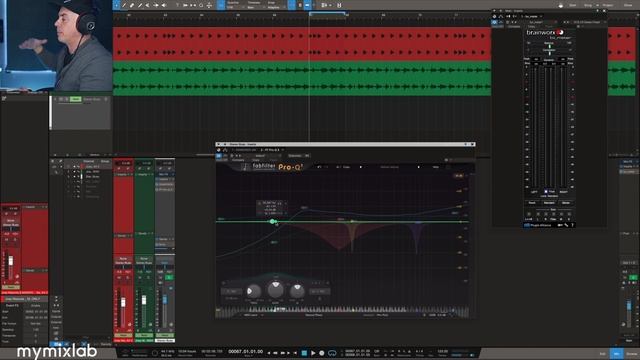
Task: Click the brainworx logo in bx_meter
Action: tap(545, 32)
